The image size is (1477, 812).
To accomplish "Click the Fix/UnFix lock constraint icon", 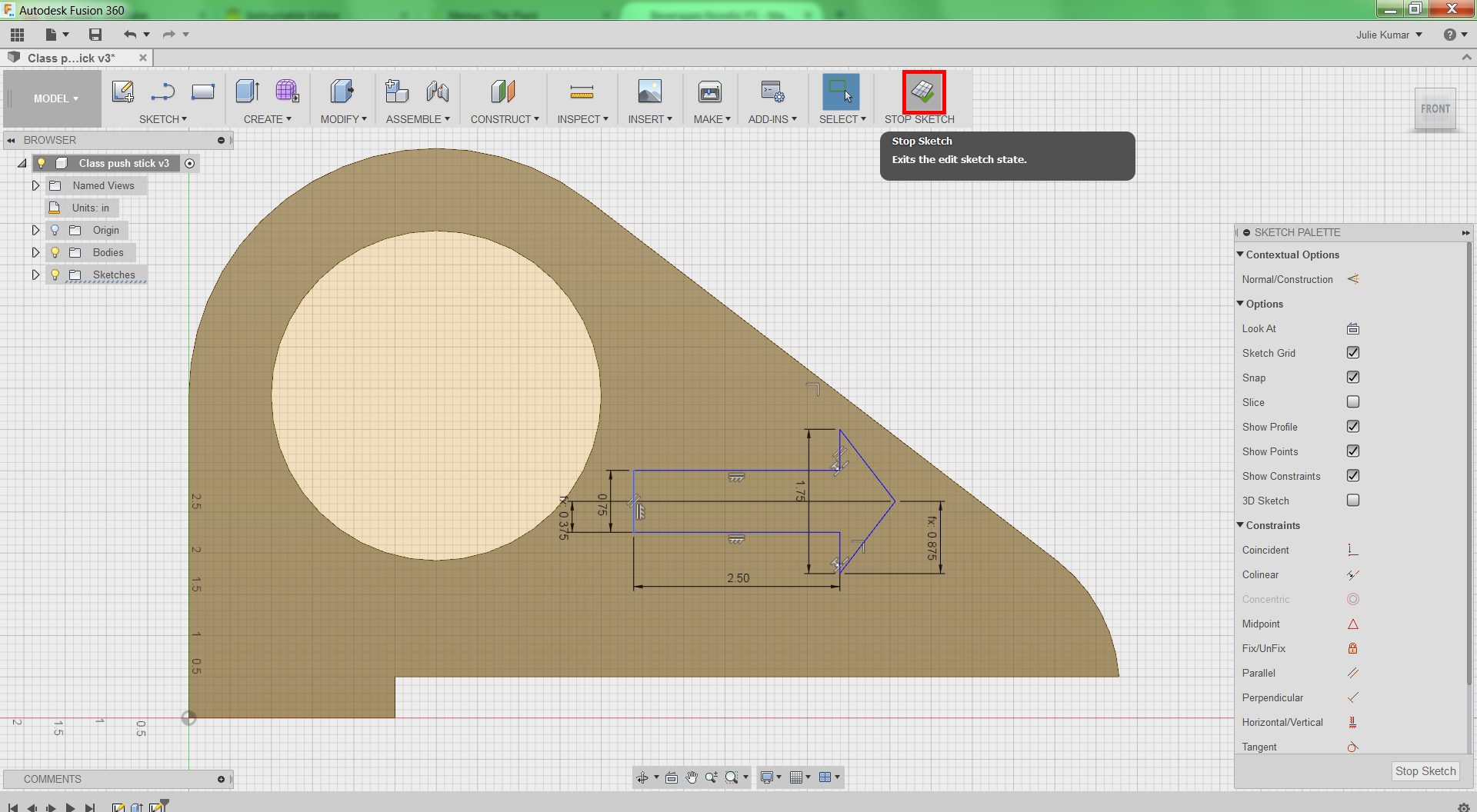I will (1352, 648).
